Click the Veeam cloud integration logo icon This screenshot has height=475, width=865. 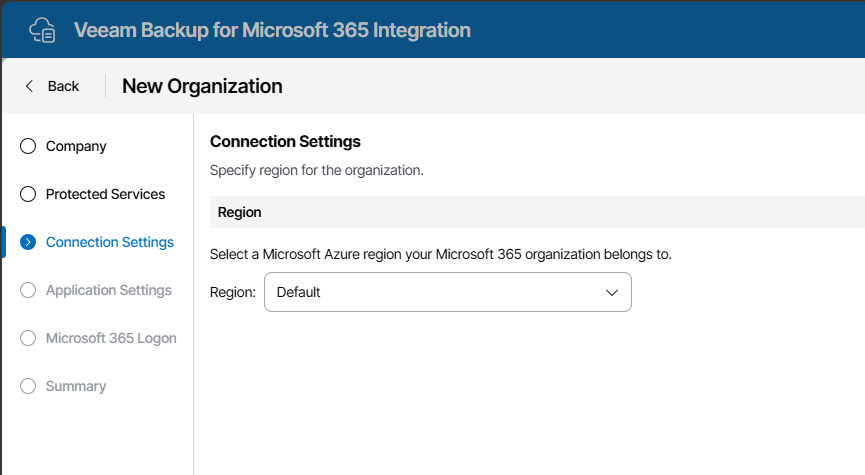pos(42,30)
